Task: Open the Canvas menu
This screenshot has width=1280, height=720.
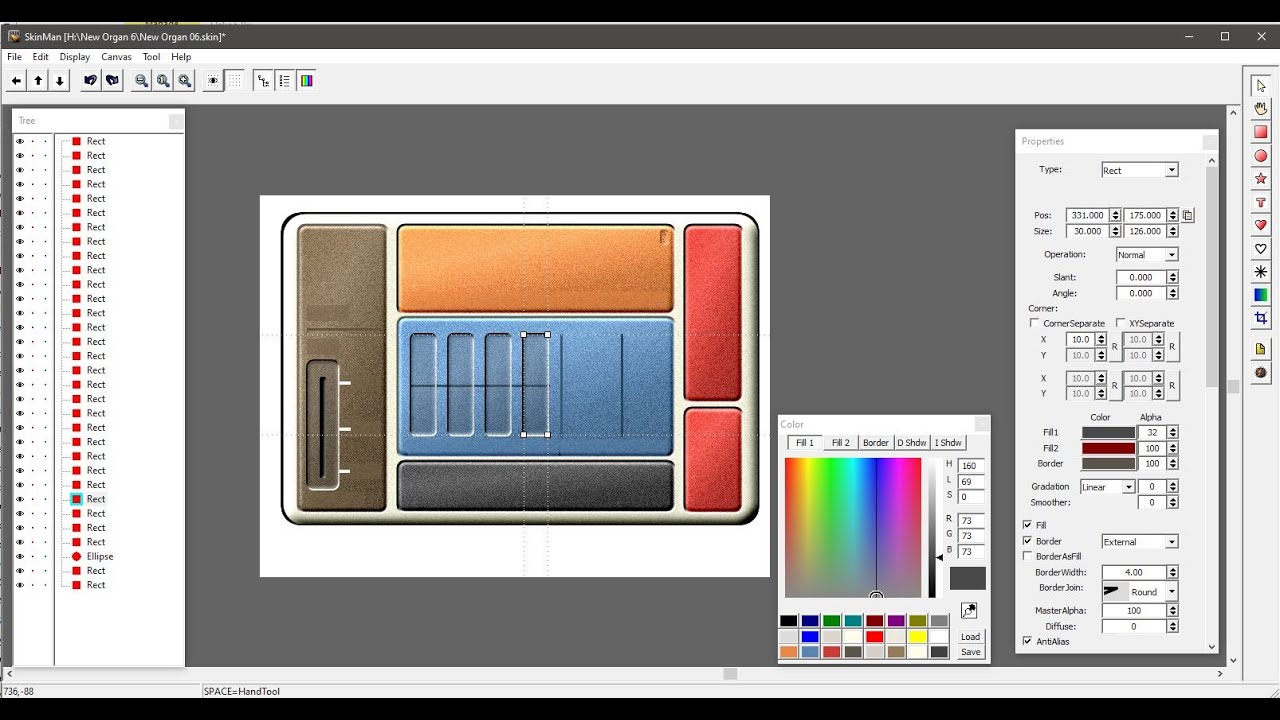Action: click(116, 57)
